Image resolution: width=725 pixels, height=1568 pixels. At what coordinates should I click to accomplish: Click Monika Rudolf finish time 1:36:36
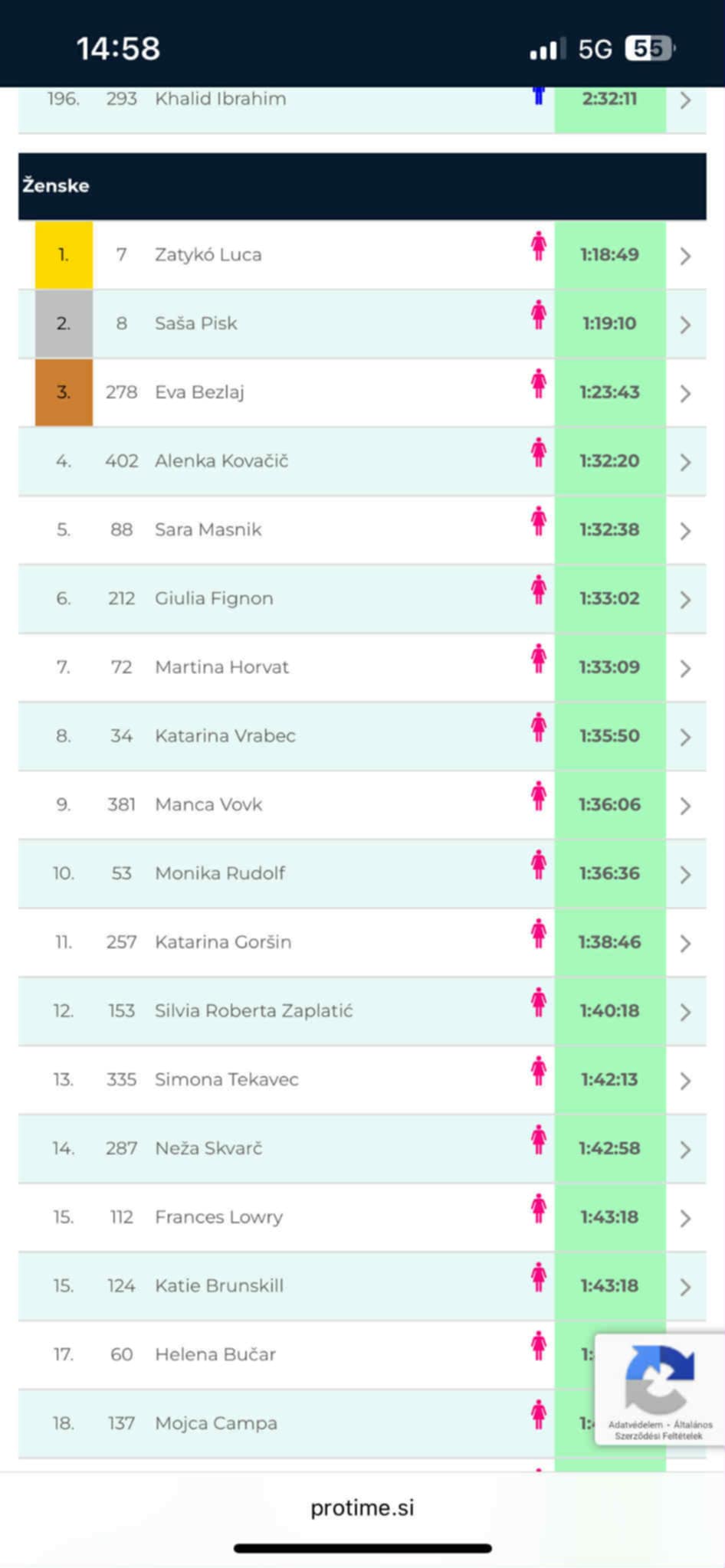pos(609,873)
